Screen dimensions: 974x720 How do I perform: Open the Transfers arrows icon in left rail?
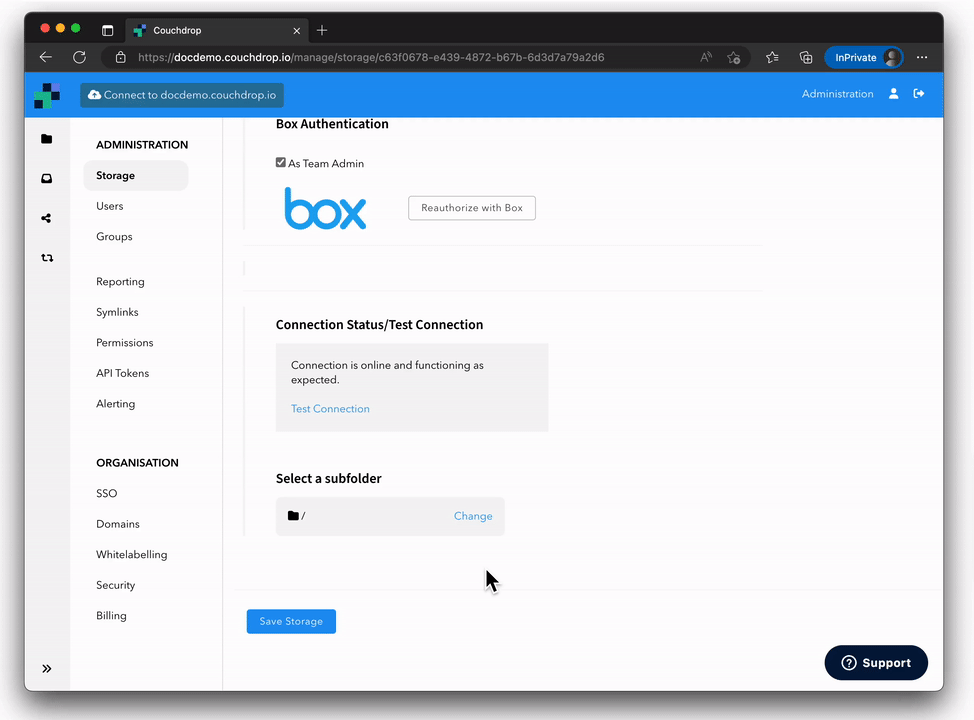pos(47,258)
